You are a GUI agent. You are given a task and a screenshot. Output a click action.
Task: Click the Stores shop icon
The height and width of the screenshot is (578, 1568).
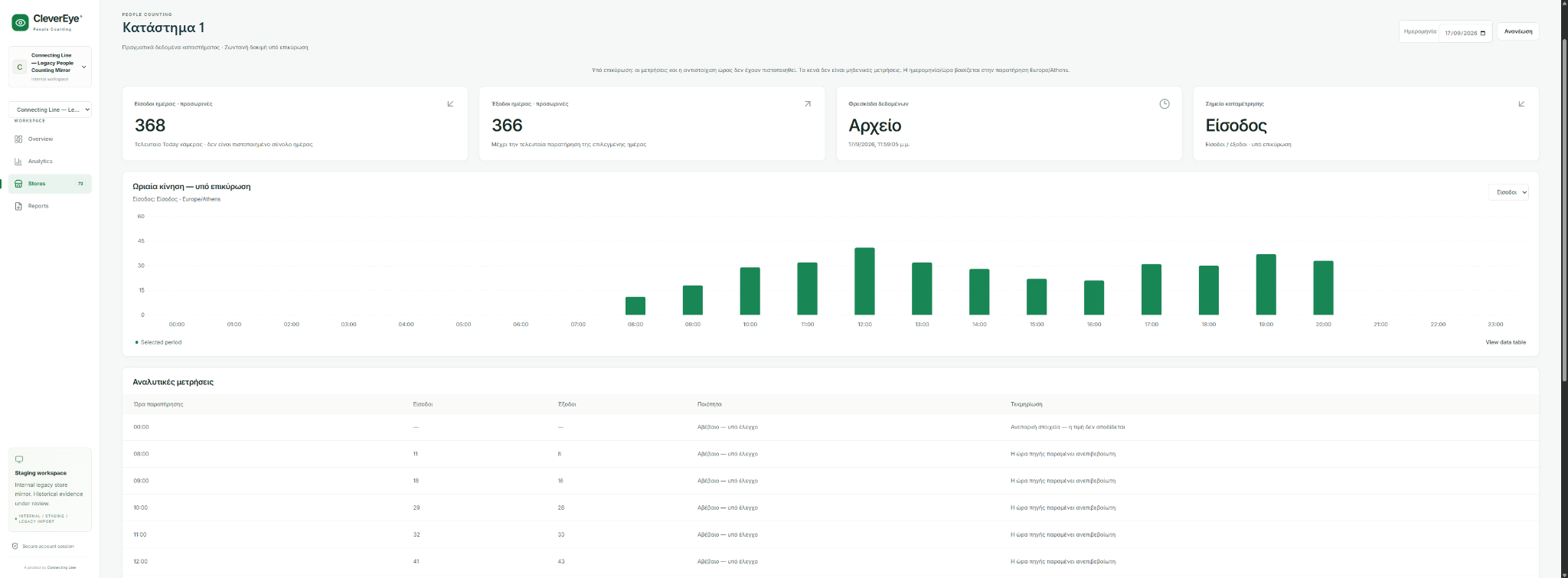coord(18,184)
